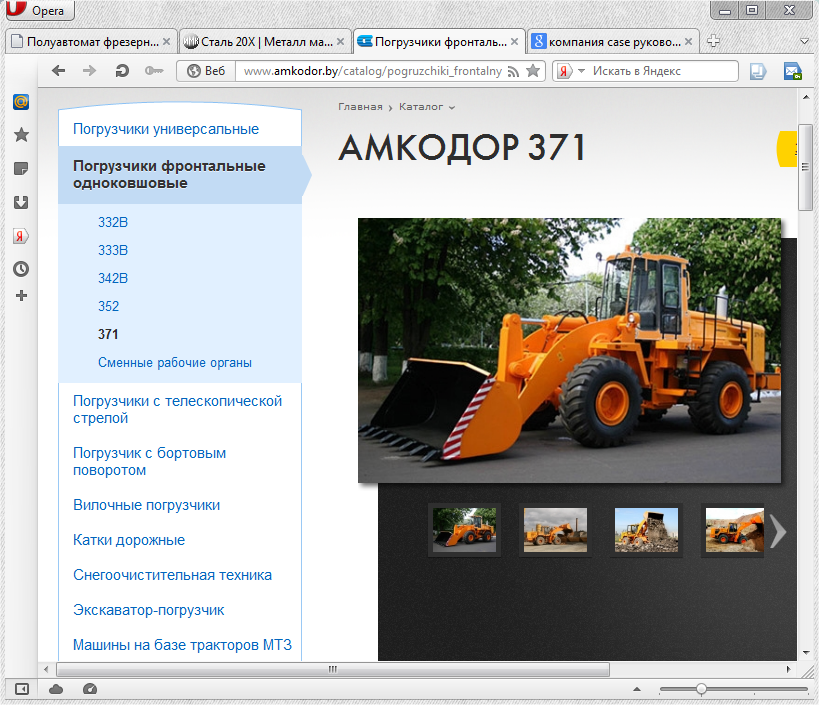Viewport: 819px width, 705px height.
Task: Toggle Opera Turbo speedometer icon
Action: coord(90,689)
